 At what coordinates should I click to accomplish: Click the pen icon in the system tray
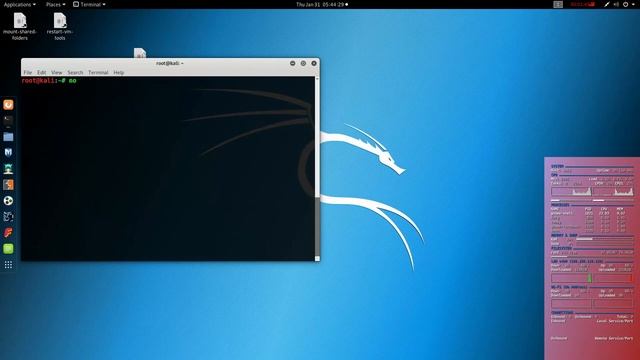[607, 4]
